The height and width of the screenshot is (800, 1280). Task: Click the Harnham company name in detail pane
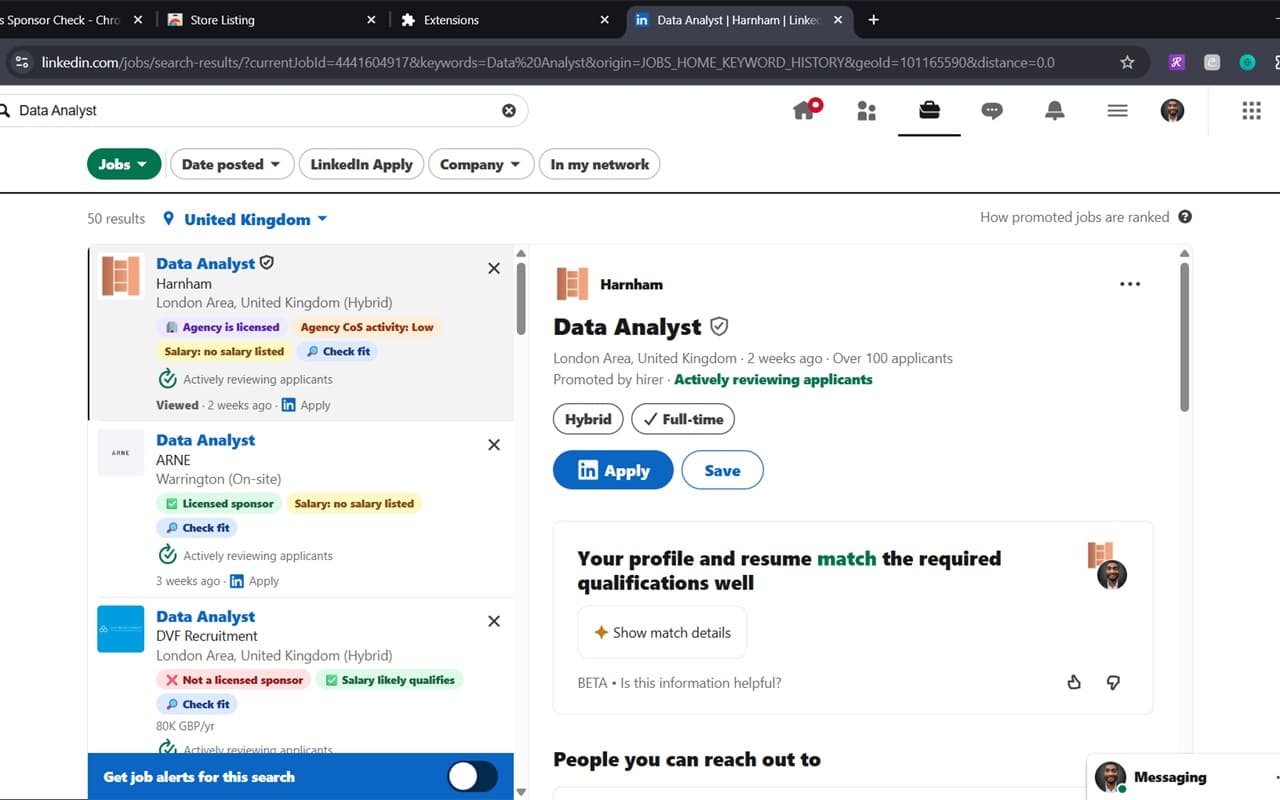tap(631, 284)
